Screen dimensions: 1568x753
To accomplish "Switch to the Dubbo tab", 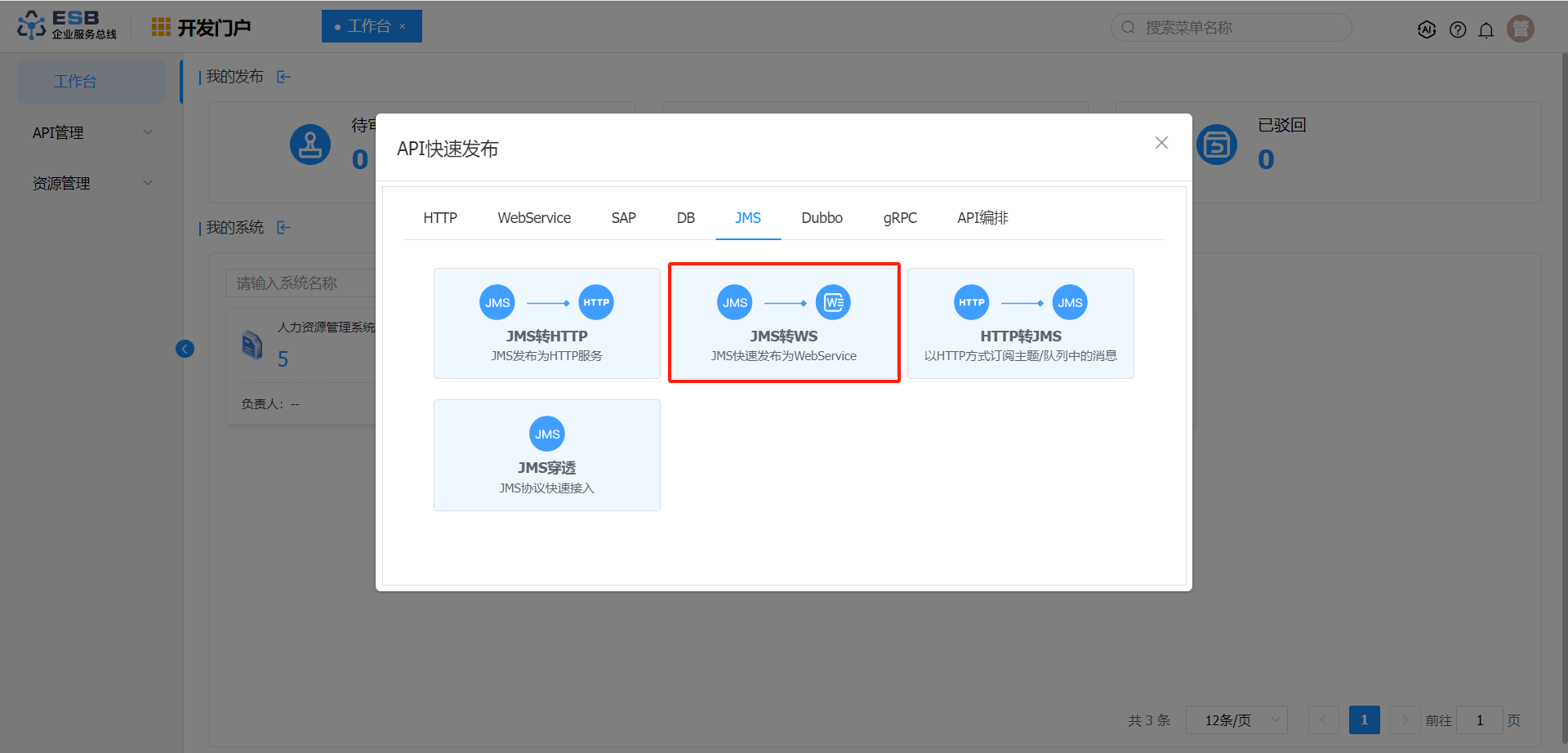I will [822, 218].
